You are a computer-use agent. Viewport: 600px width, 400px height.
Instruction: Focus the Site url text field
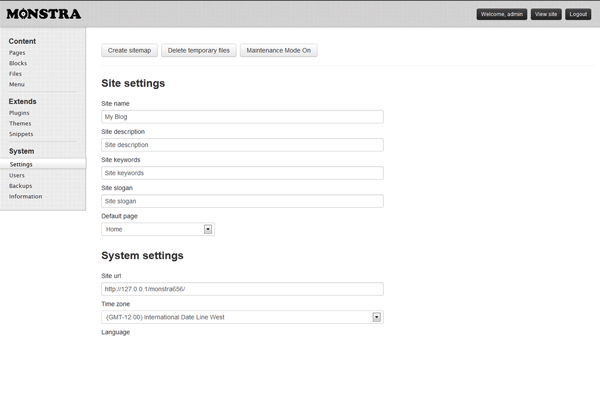(242, 289)
